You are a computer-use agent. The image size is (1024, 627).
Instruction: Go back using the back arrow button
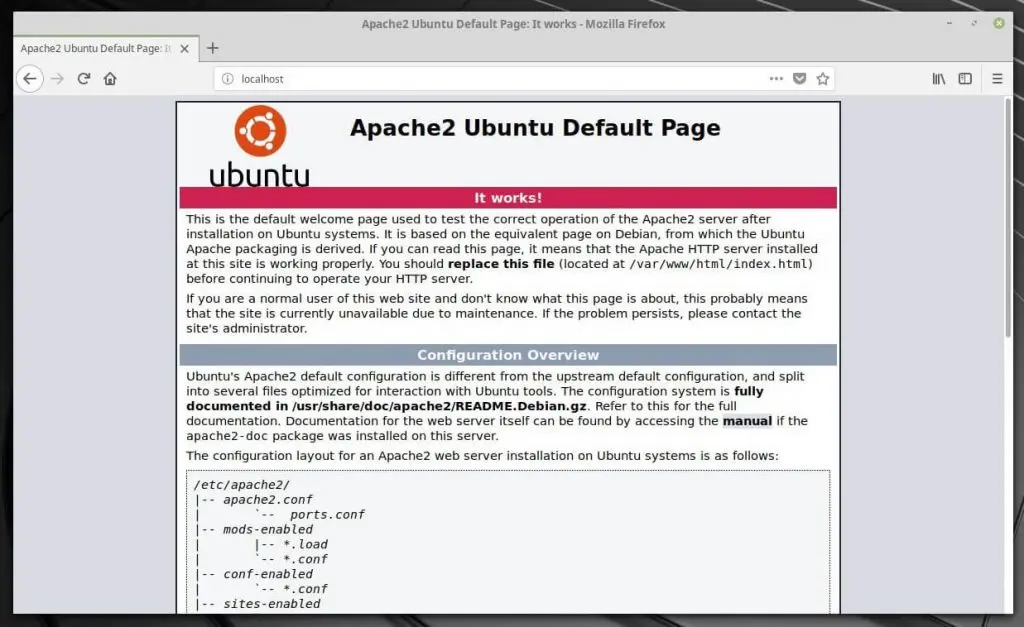[x=30, y=79]
